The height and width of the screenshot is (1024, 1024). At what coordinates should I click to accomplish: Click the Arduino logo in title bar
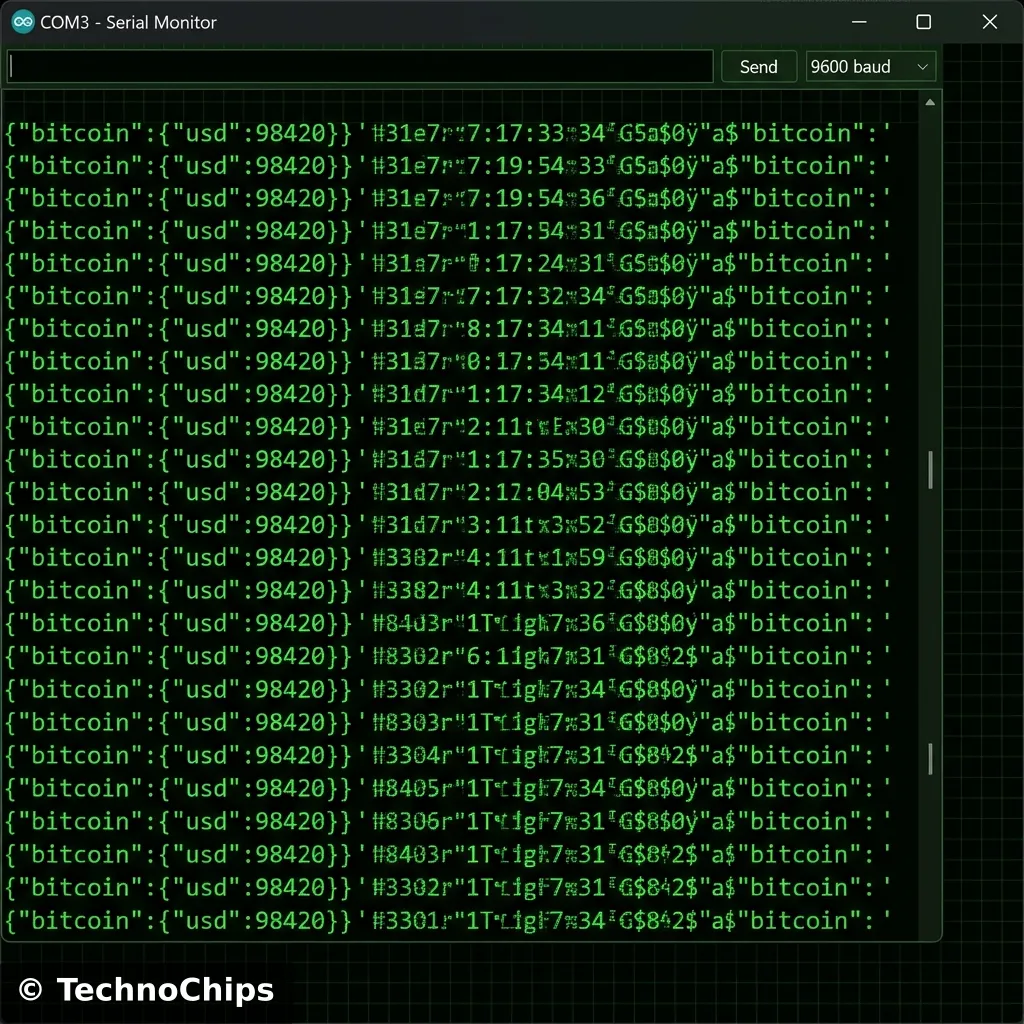click(x=23, y=22)
